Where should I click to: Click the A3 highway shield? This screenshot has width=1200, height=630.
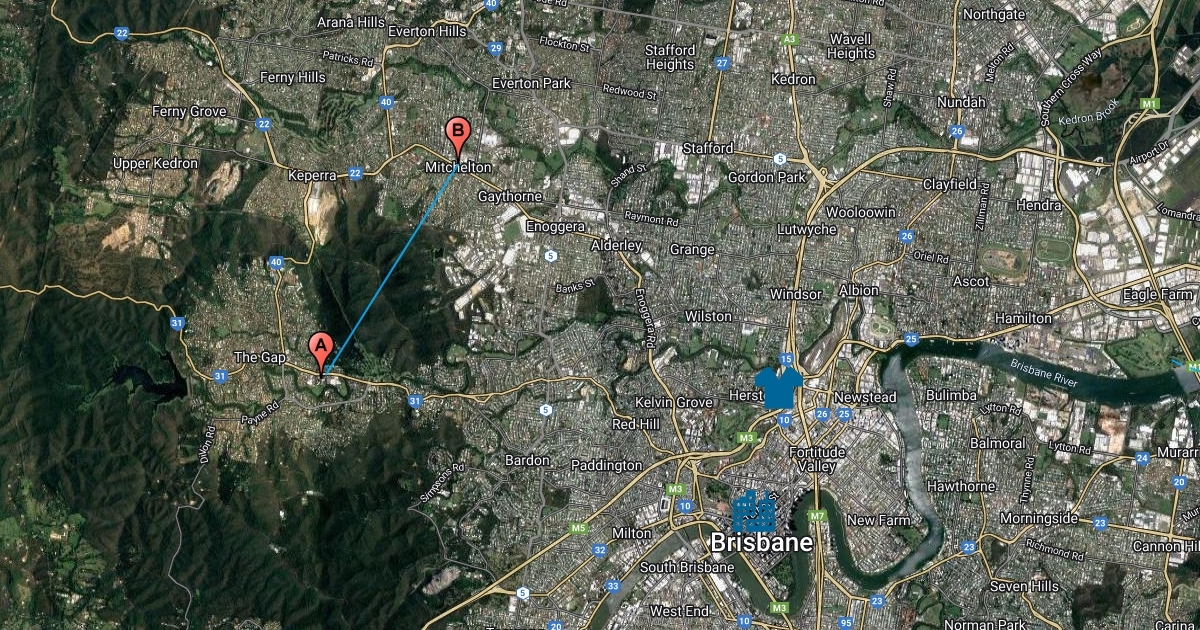(791, 39)
